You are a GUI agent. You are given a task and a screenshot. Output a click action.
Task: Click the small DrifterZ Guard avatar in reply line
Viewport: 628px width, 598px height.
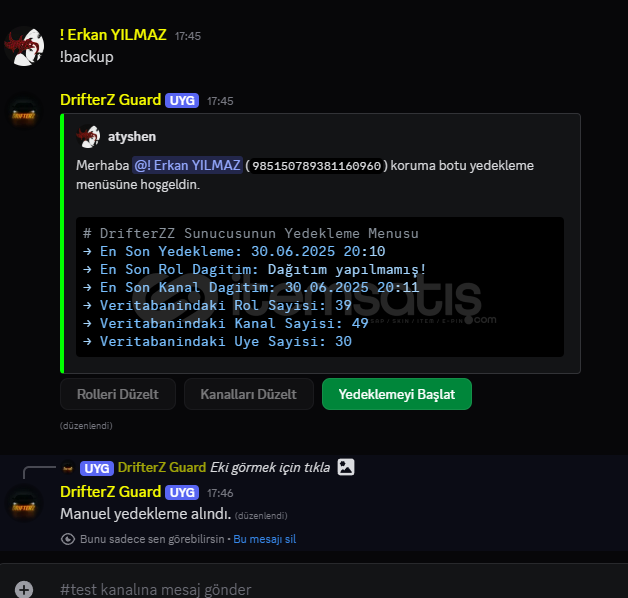click(68, 467)
